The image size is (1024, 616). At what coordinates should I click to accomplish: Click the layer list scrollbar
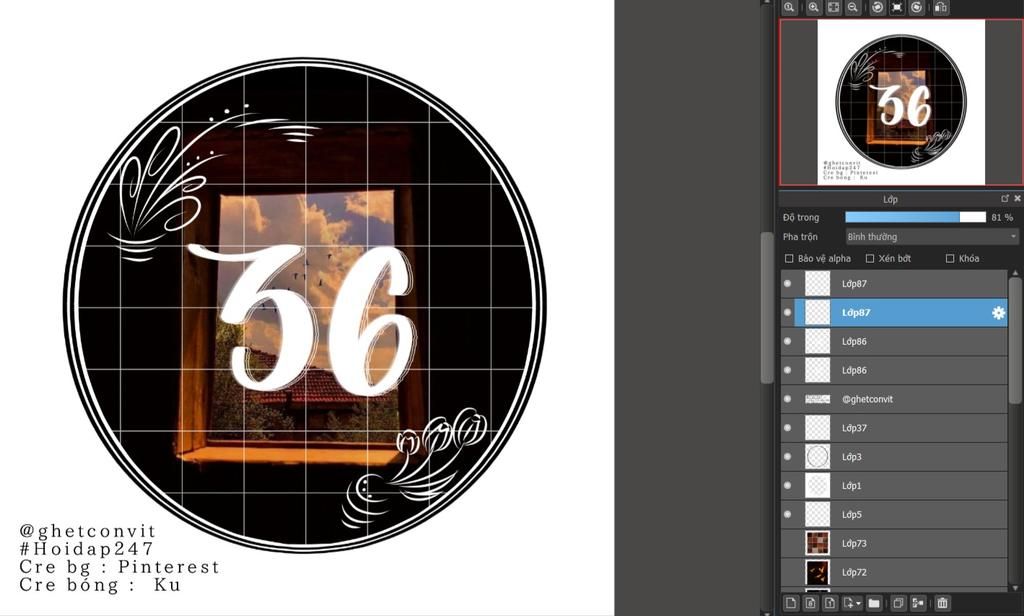coord(1014,340)
